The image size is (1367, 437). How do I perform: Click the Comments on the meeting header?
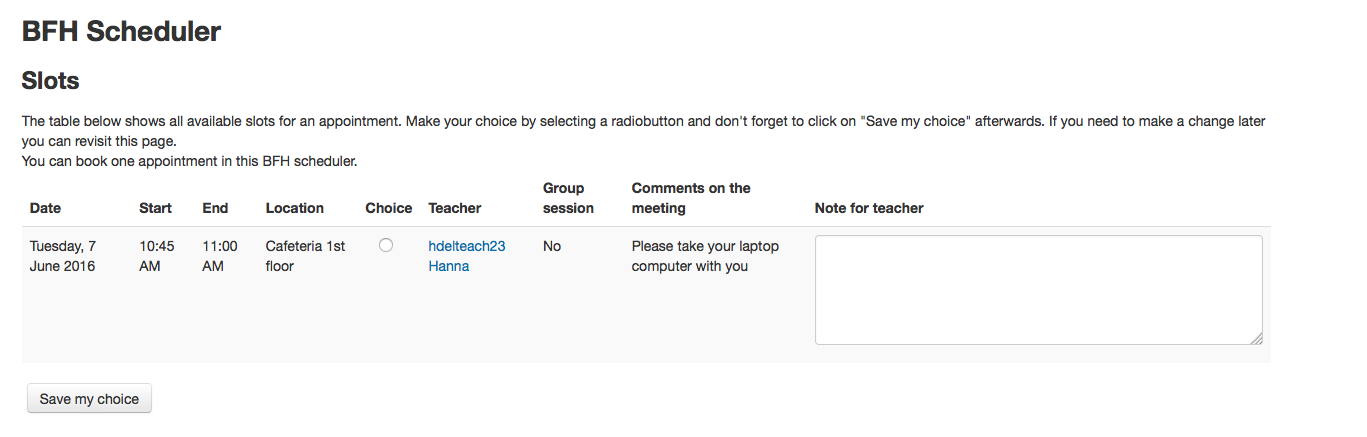click(691, 198)
